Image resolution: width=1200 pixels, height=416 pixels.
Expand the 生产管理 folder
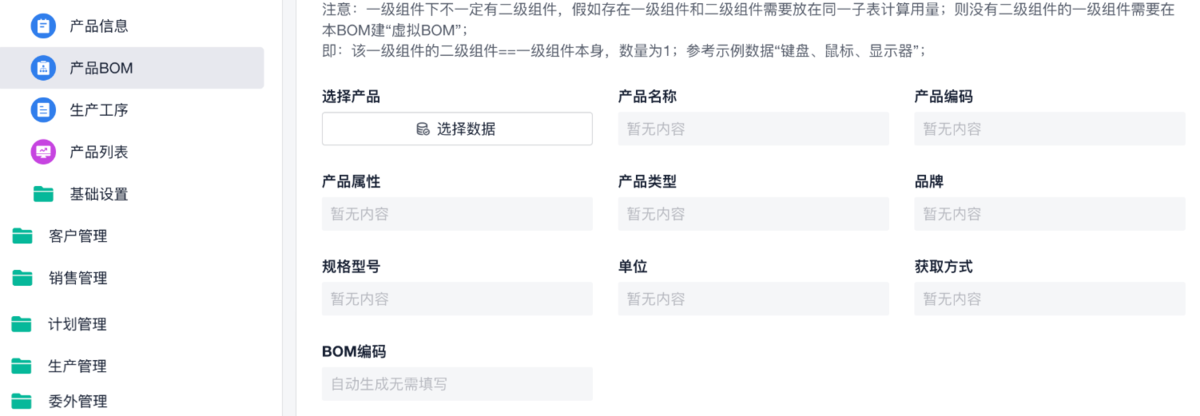(77, 366)
